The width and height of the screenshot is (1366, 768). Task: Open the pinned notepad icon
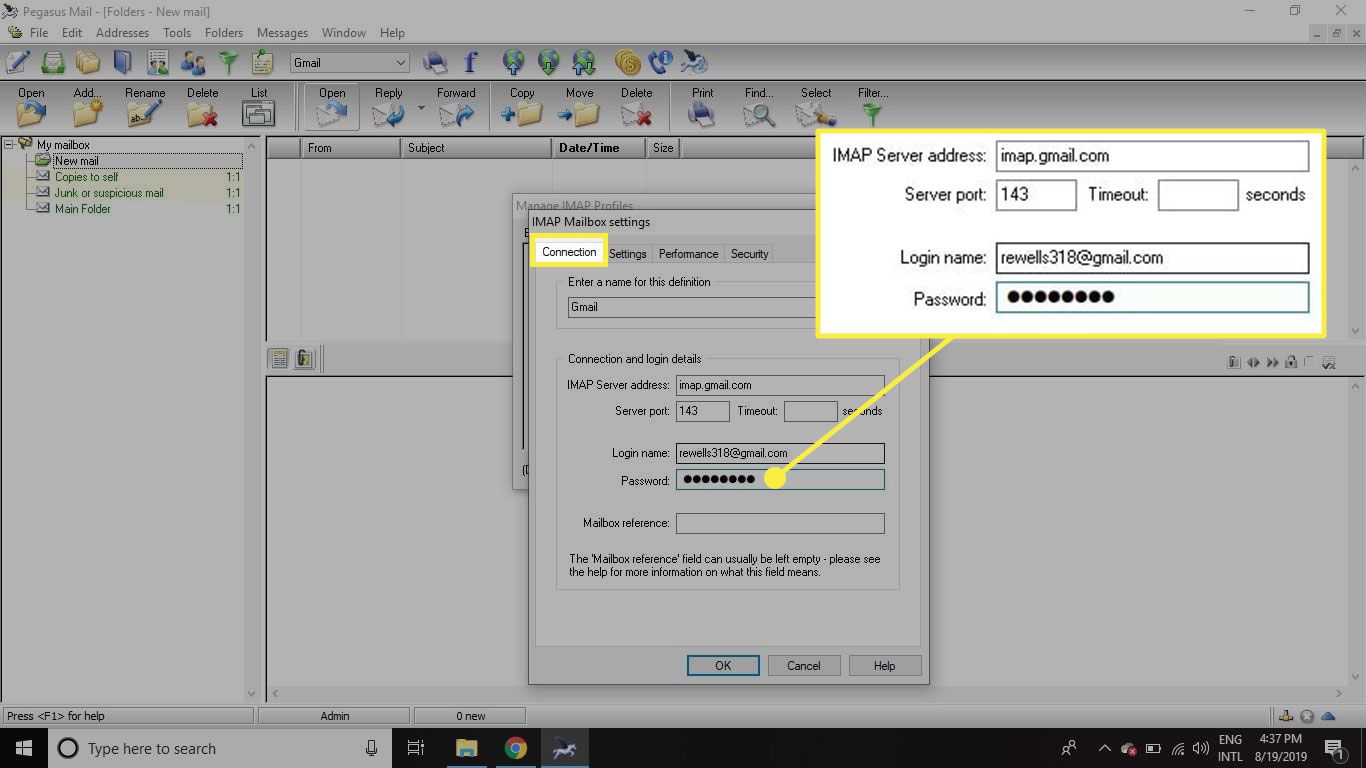pos(263,63)
